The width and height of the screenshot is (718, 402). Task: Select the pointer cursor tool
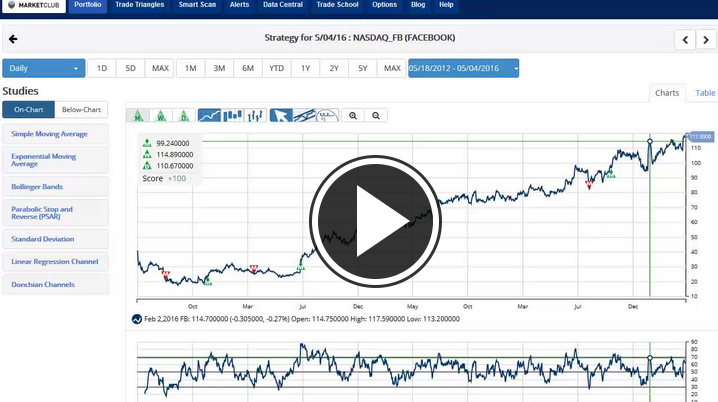pos(282,116)
